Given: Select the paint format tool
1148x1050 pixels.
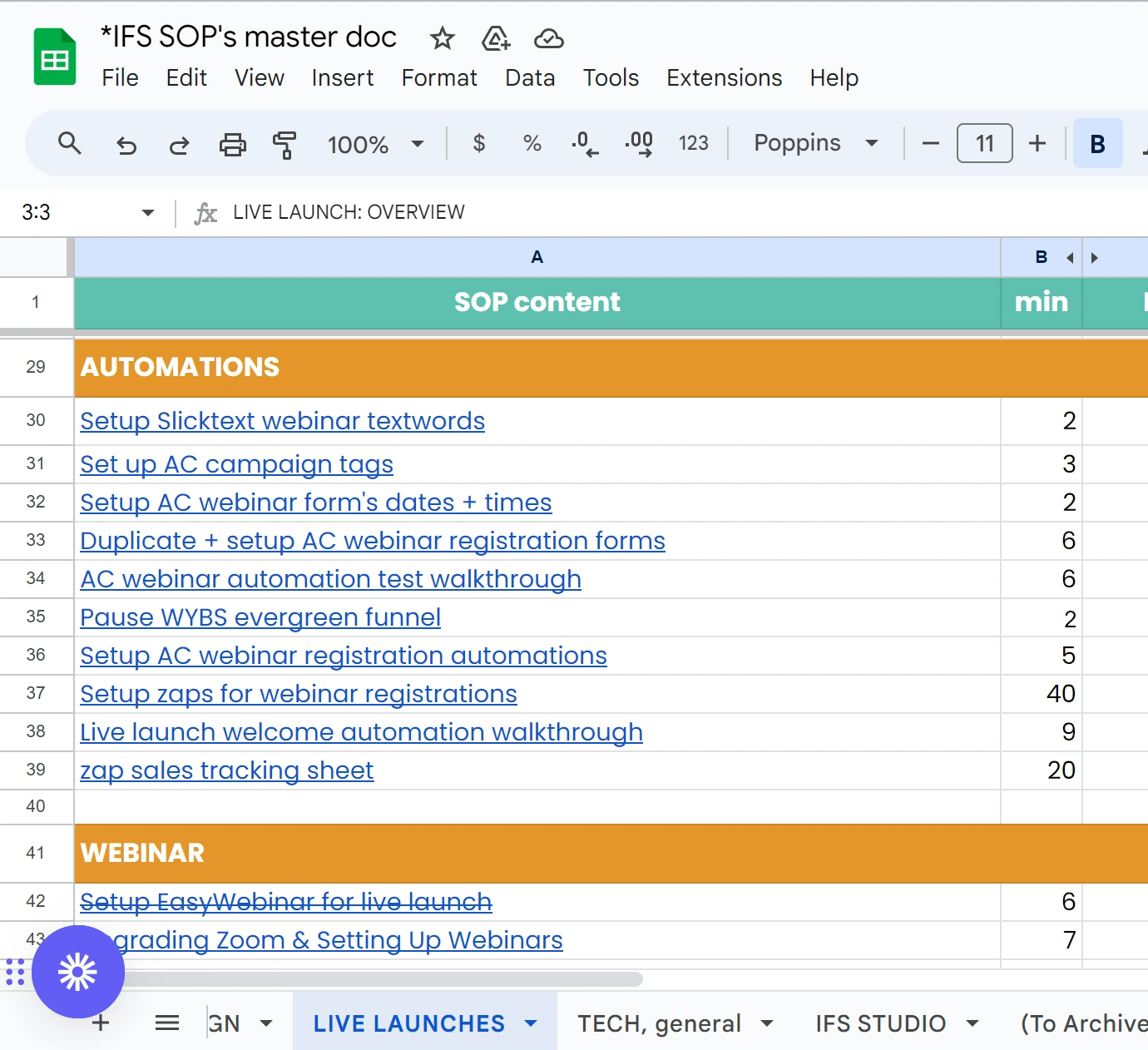Looking at the screenshot, I should click(x=285, y=145).
